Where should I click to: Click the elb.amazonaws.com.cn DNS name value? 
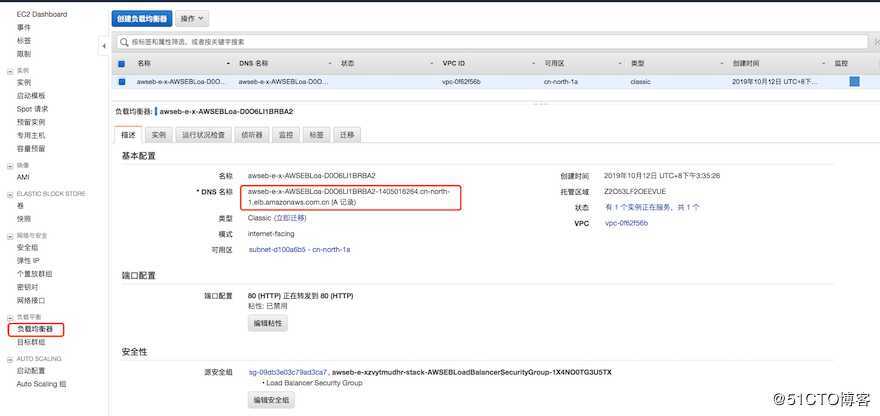click(x=349, y=196)
